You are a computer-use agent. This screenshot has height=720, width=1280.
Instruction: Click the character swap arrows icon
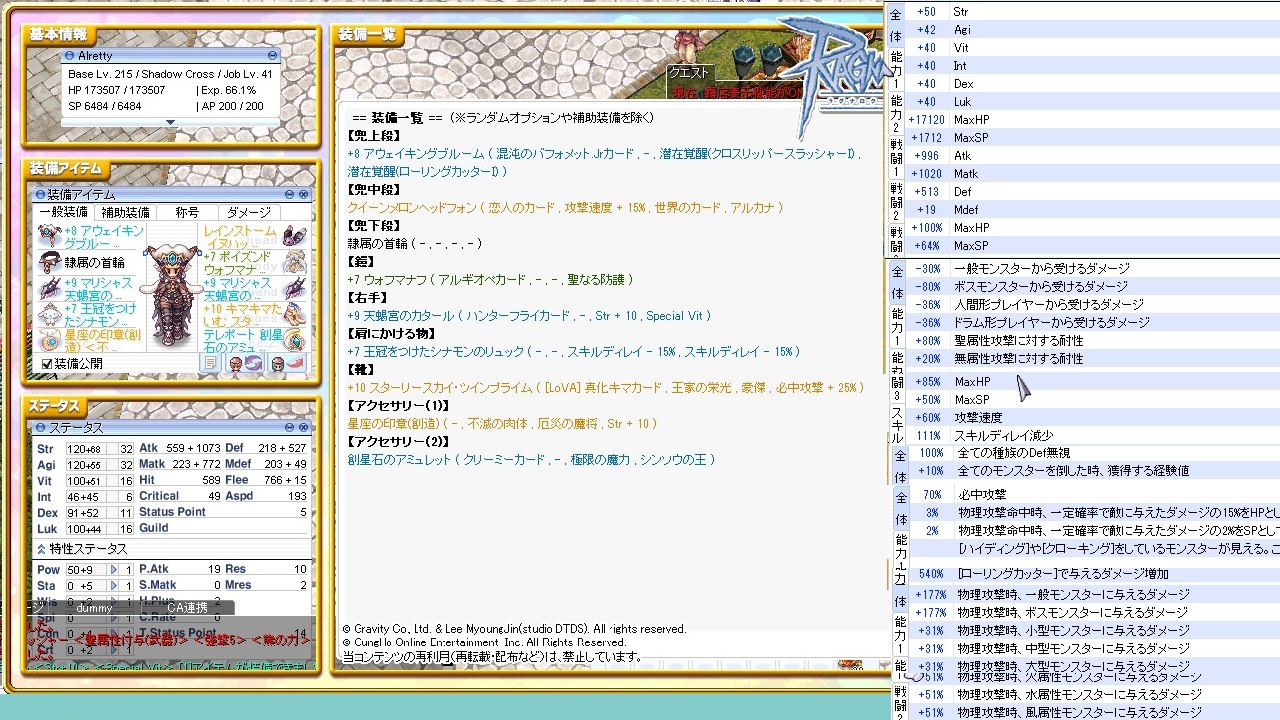click(245, 363)
